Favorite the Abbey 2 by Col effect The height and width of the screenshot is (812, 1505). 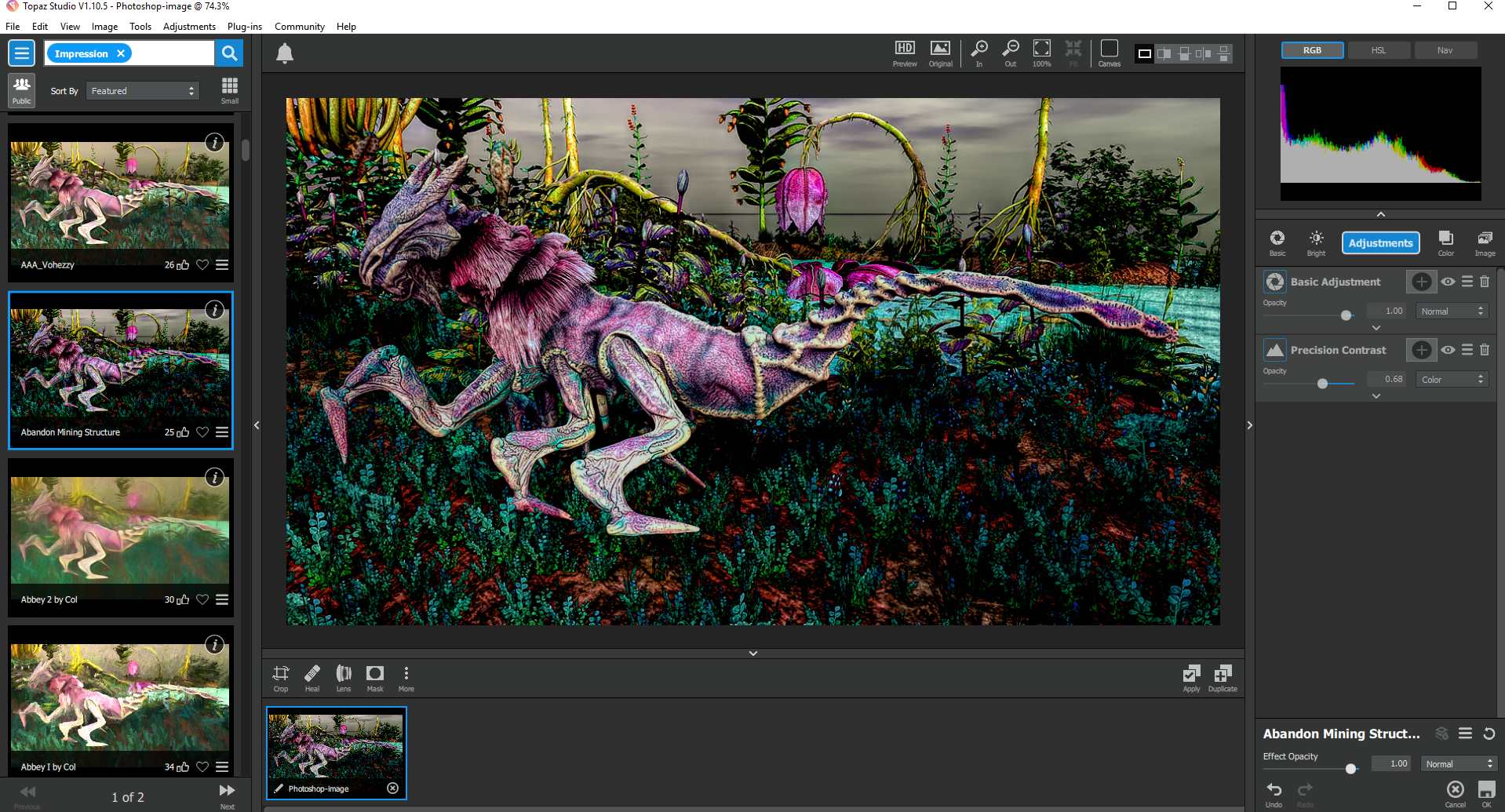[202, 599]
